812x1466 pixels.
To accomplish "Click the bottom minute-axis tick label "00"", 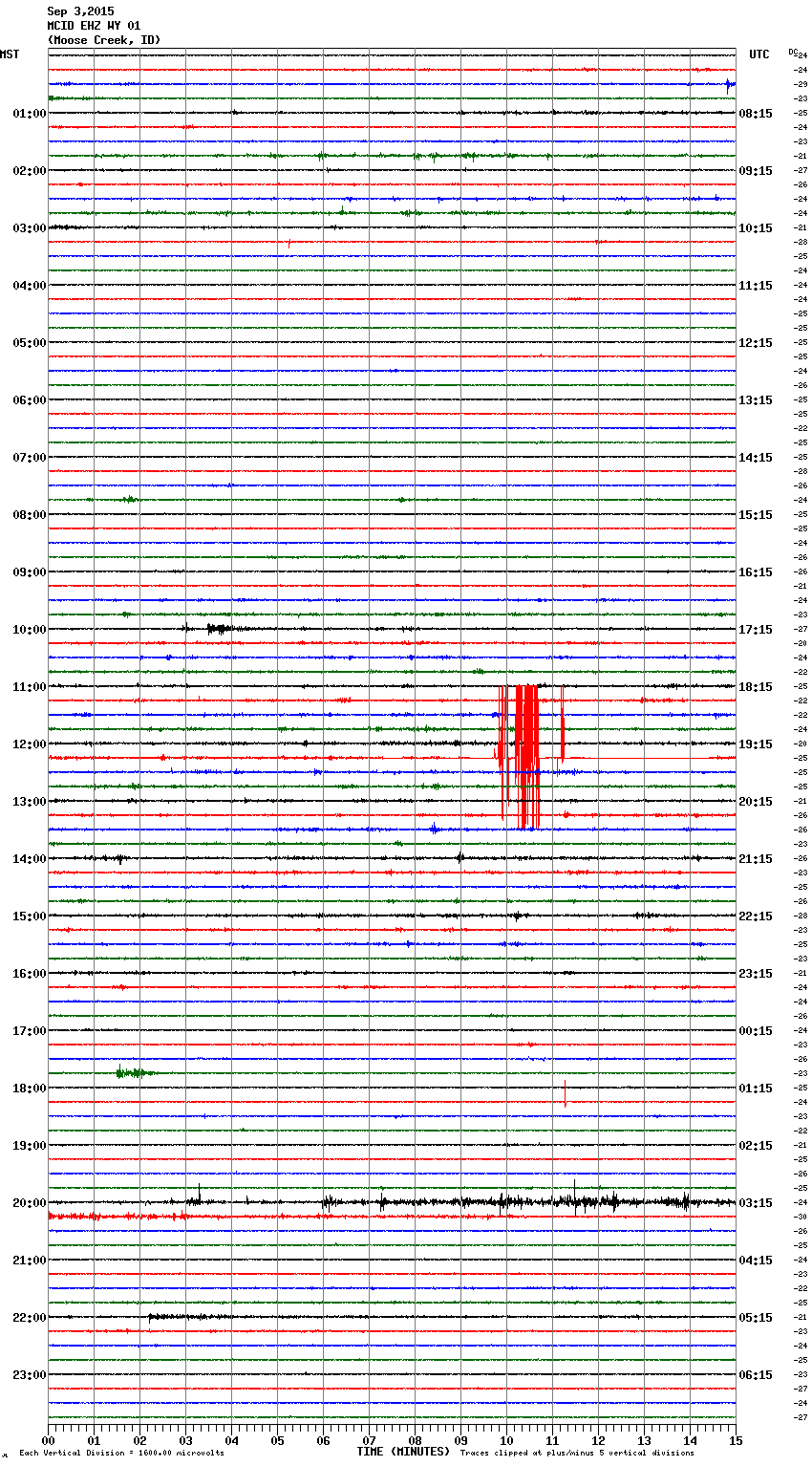I will tap(48, 1440).
